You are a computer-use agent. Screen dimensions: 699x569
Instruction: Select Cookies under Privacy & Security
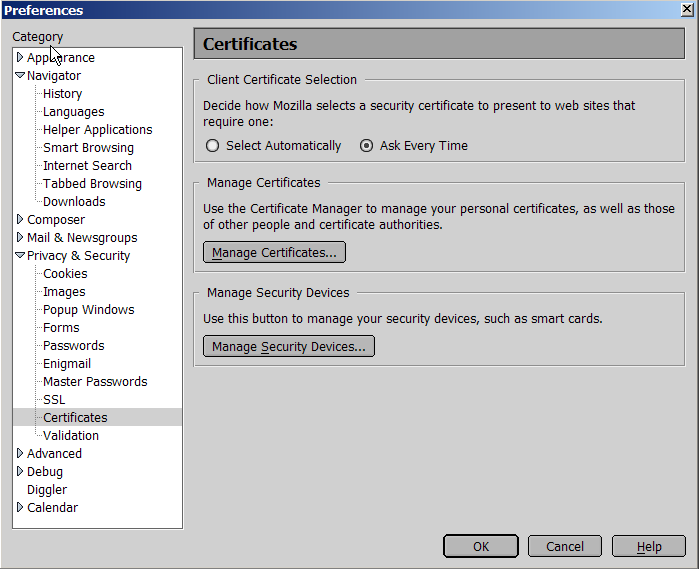(65, 273)
